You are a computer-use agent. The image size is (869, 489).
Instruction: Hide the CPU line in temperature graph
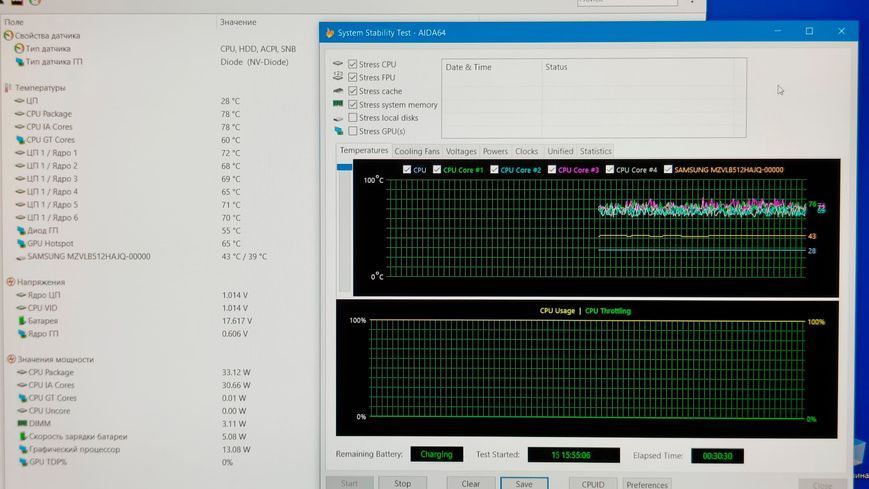(x=407, y=170)
